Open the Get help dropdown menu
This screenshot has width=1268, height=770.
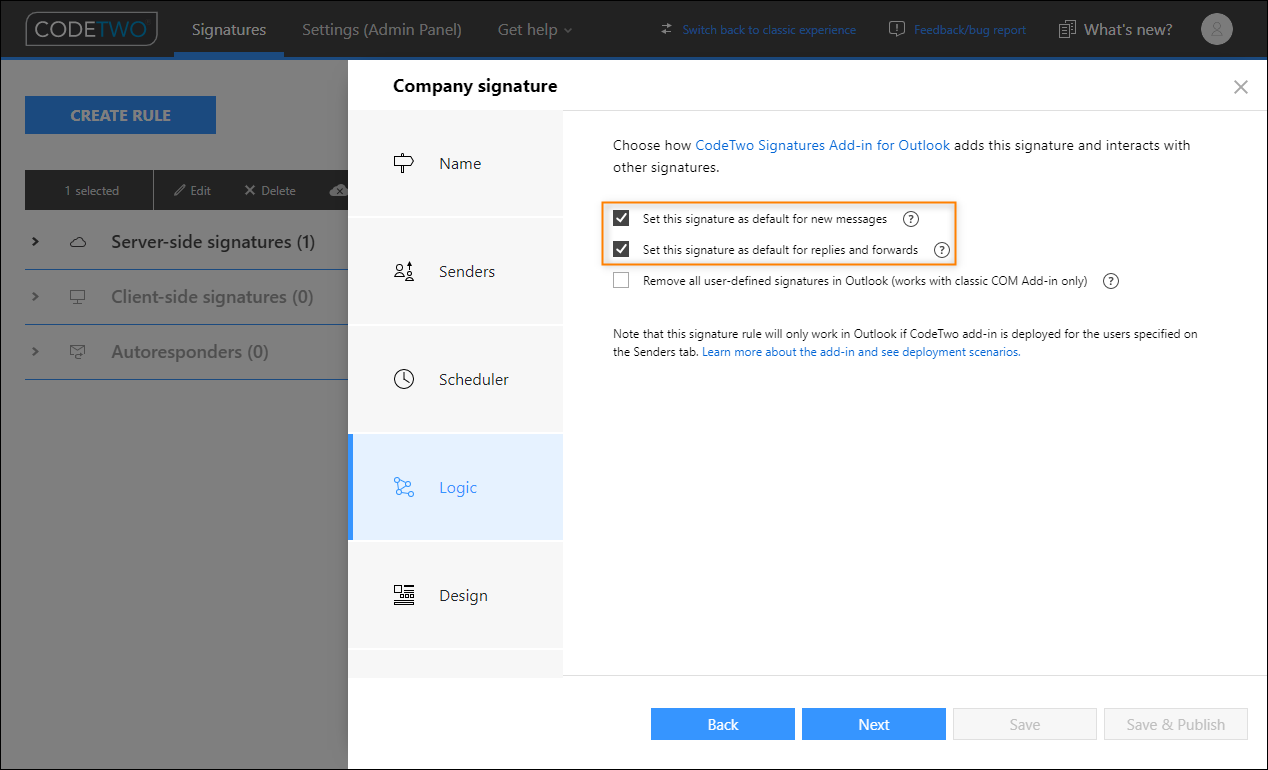click(535, 30)
